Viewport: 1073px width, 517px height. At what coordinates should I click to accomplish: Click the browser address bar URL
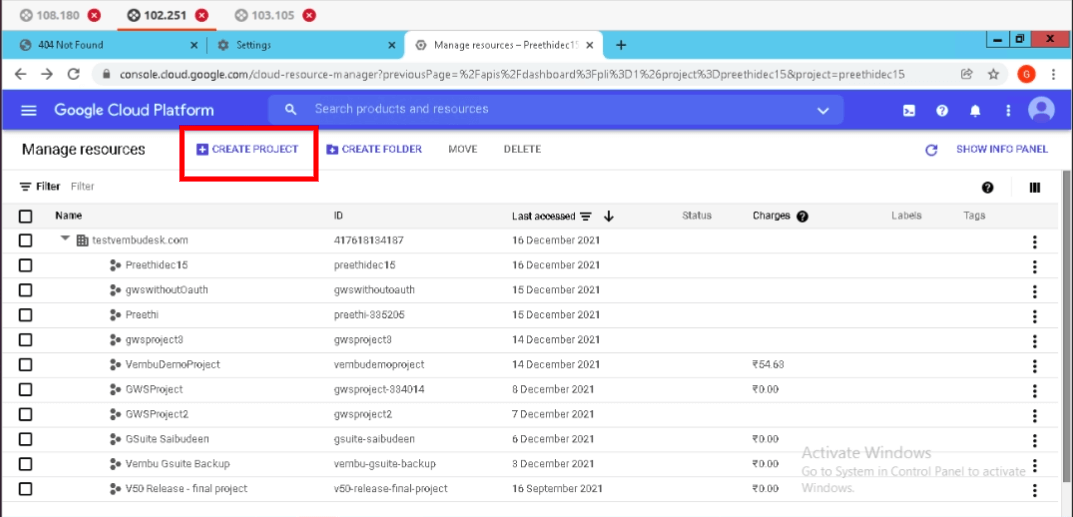point(513,74)
